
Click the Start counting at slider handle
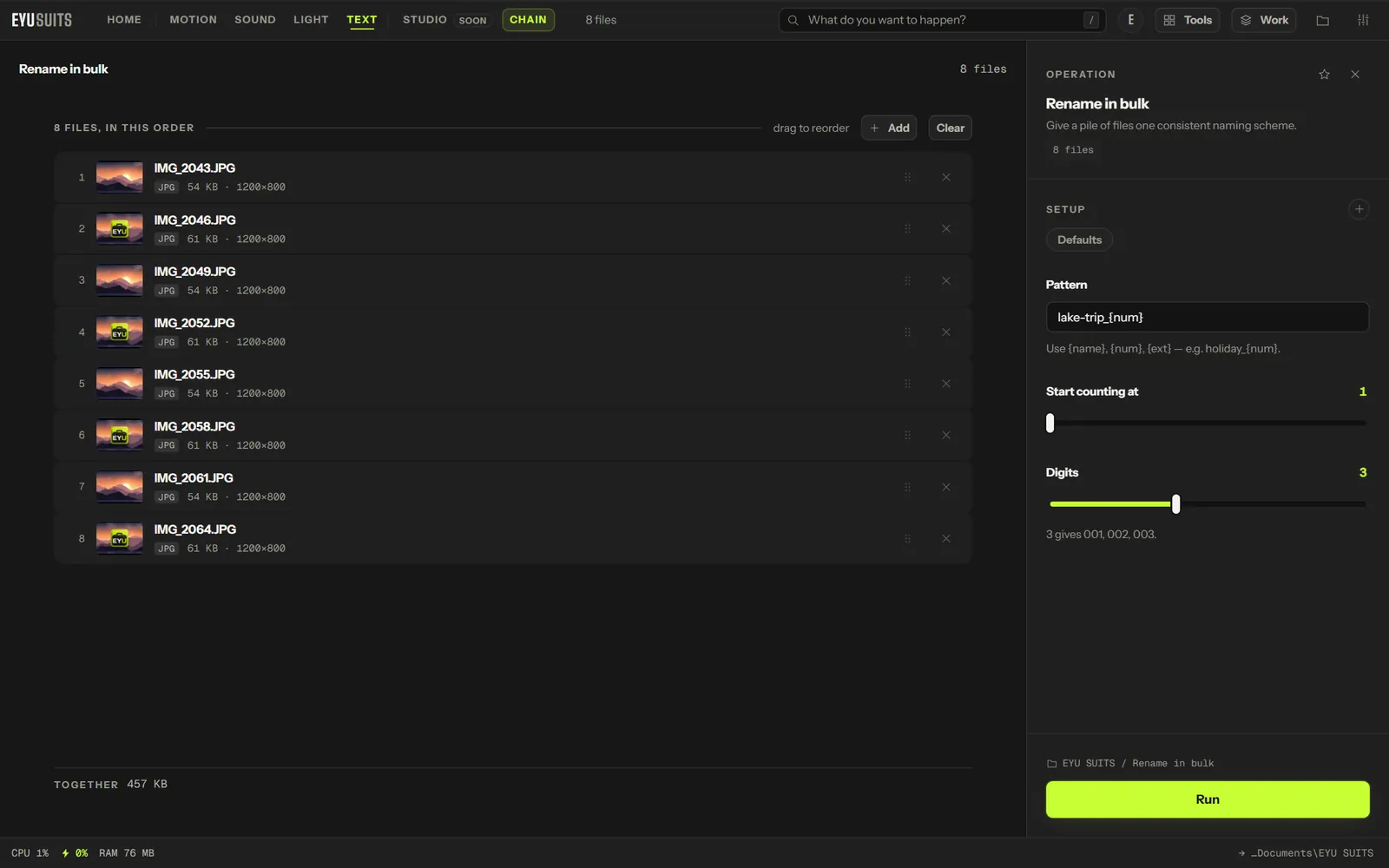[x=1050, y=423]
